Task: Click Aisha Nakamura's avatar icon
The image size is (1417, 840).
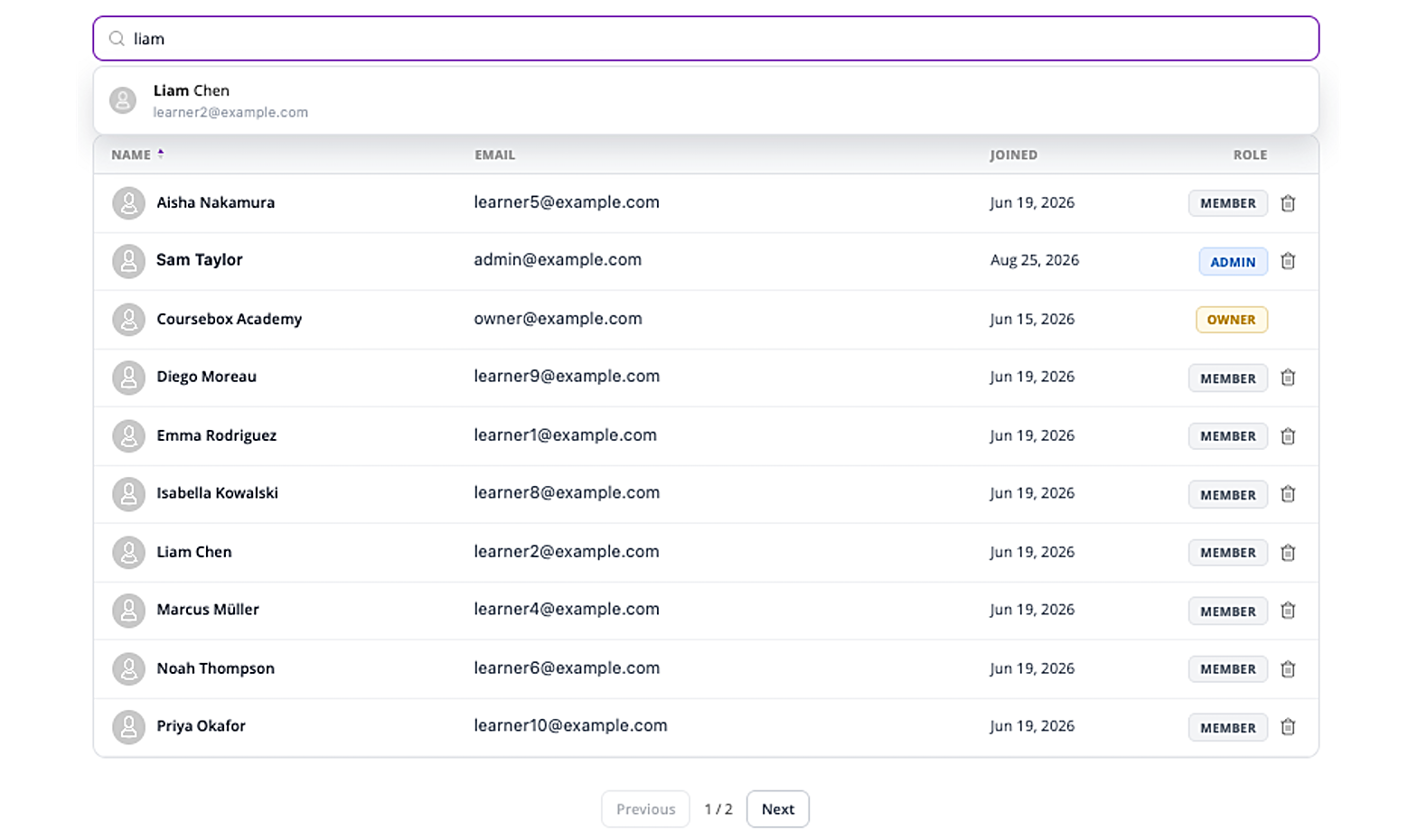Action: (128, 203)
